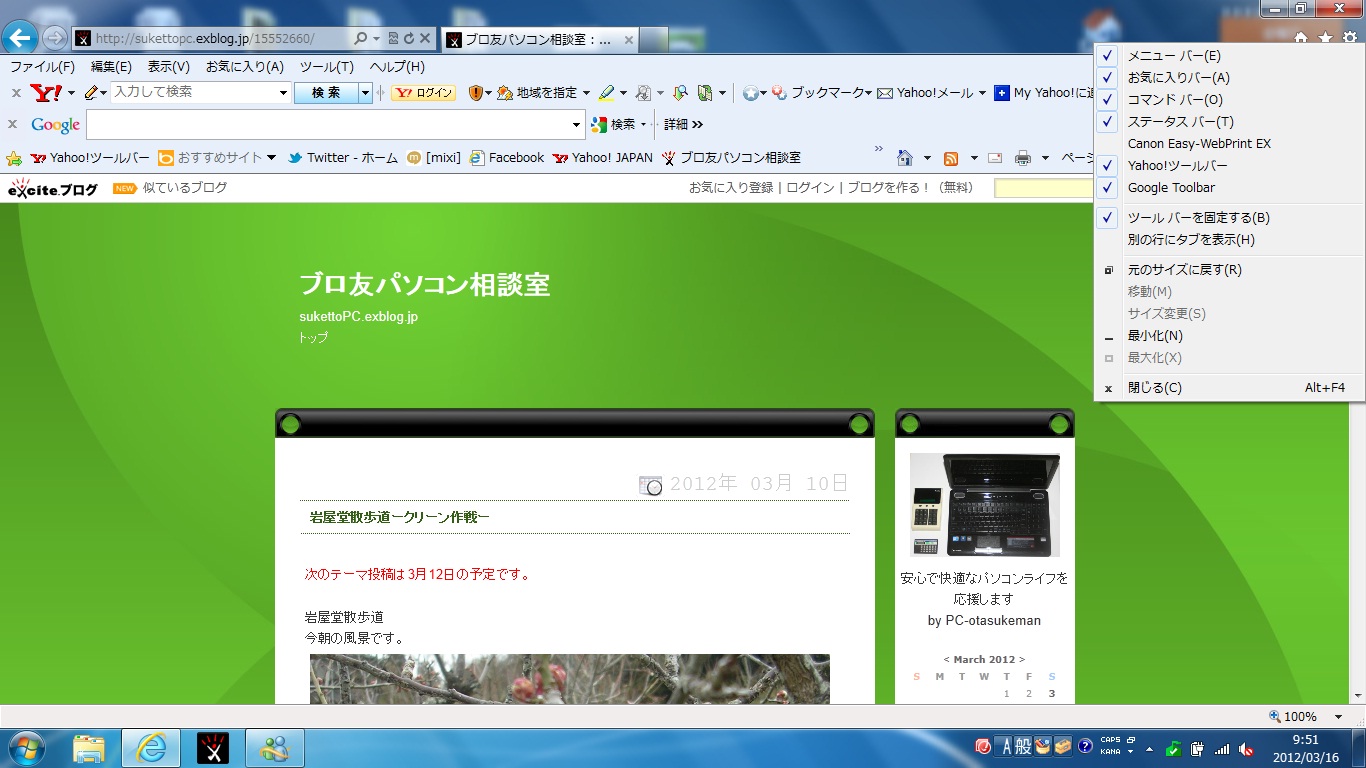Click the muted speaker icon in system tray

click(x=1246, y=748)
